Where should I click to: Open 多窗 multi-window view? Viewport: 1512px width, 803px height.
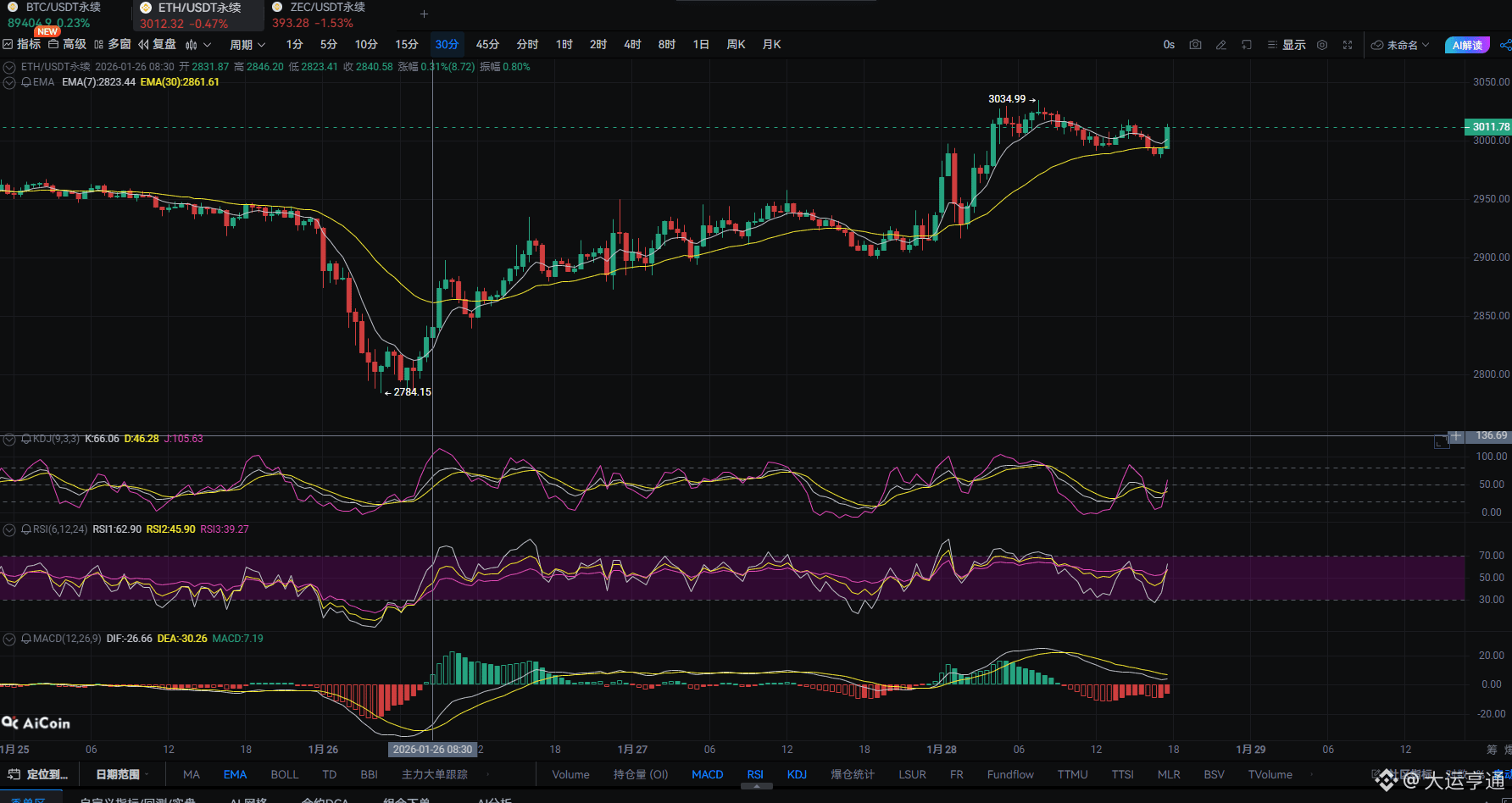pos(118,44)
